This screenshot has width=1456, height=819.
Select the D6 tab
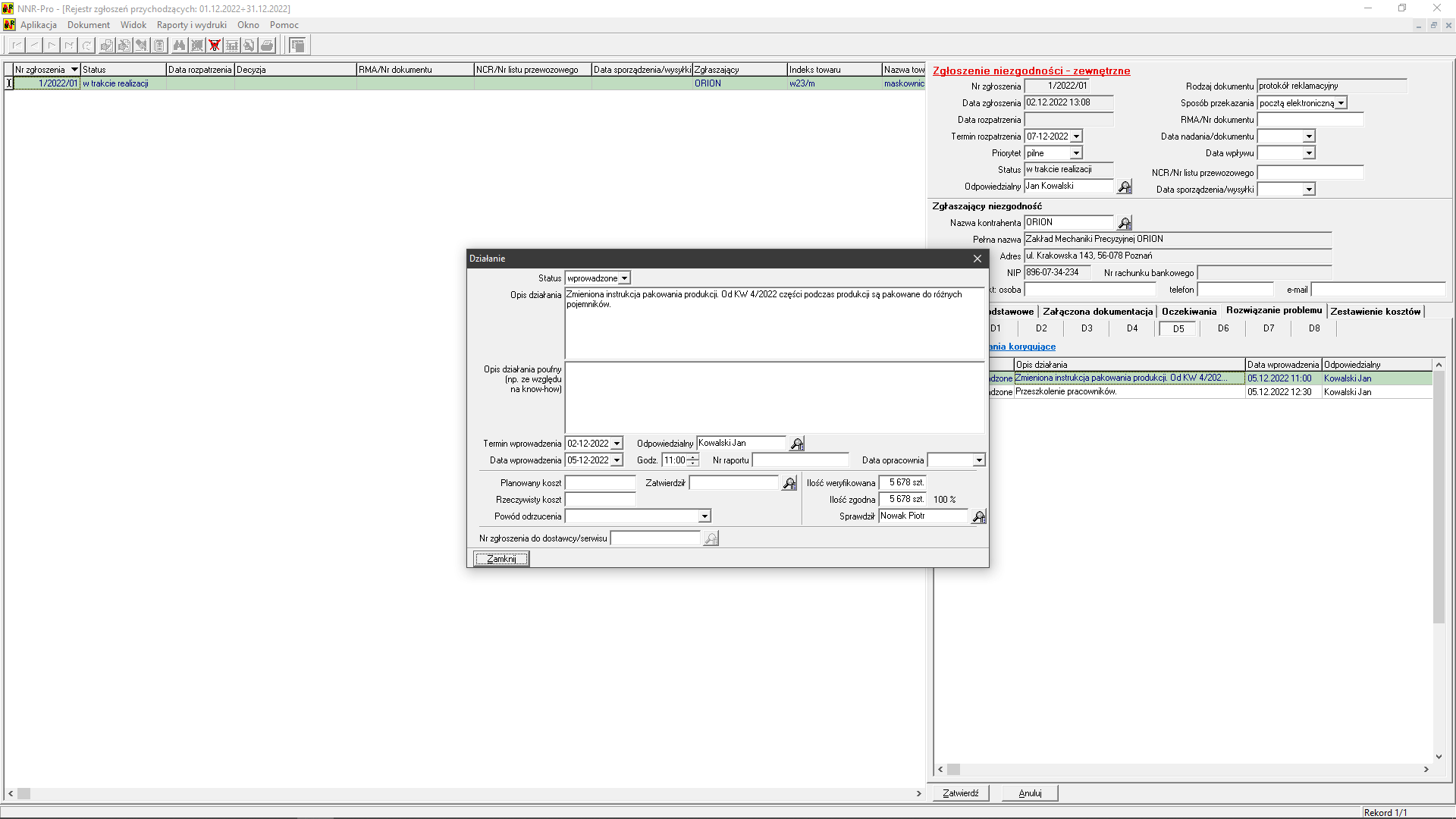[x=1223, y=328]
